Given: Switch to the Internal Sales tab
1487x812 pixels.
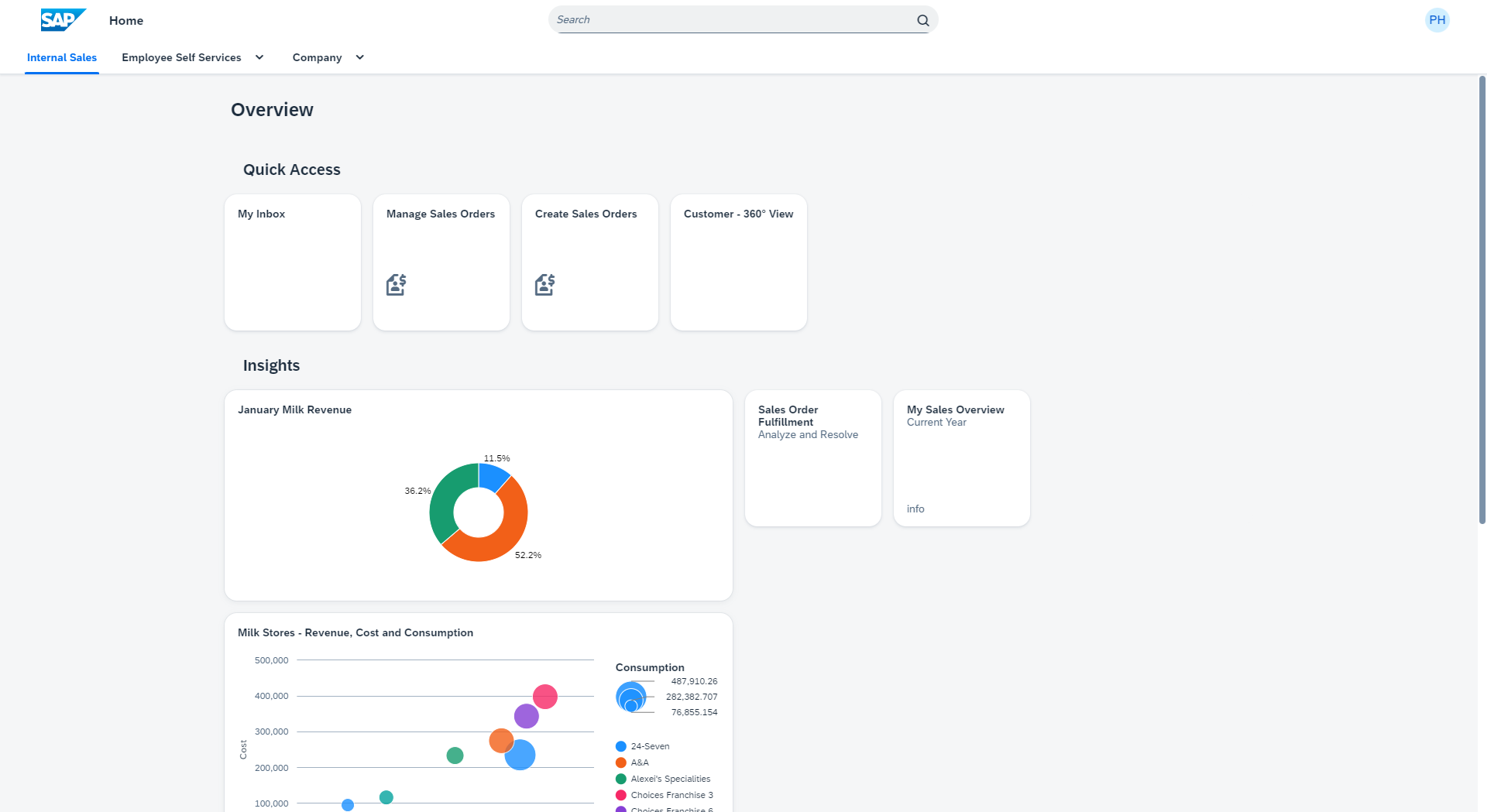Looking at the screenshot, I should [x=62, y=57].
